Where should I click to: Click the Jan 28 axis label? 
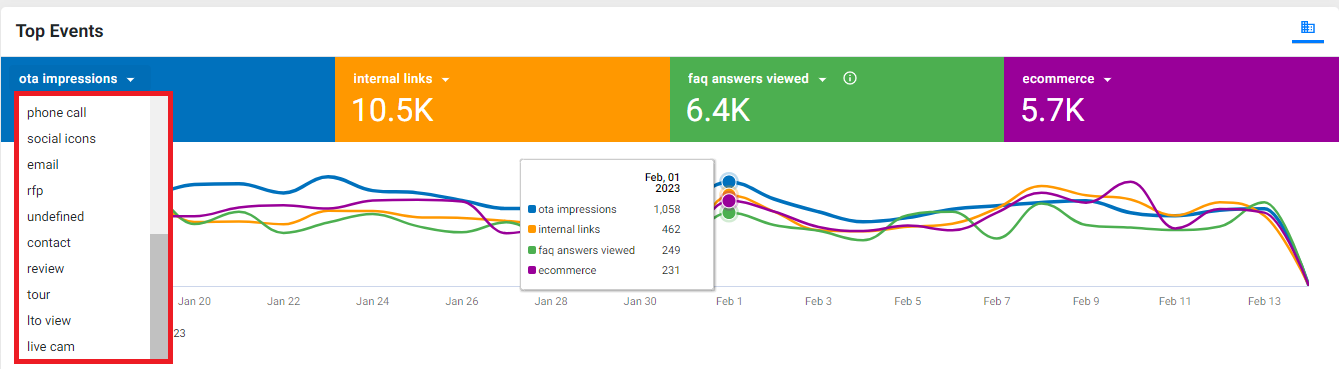point(551,301)
